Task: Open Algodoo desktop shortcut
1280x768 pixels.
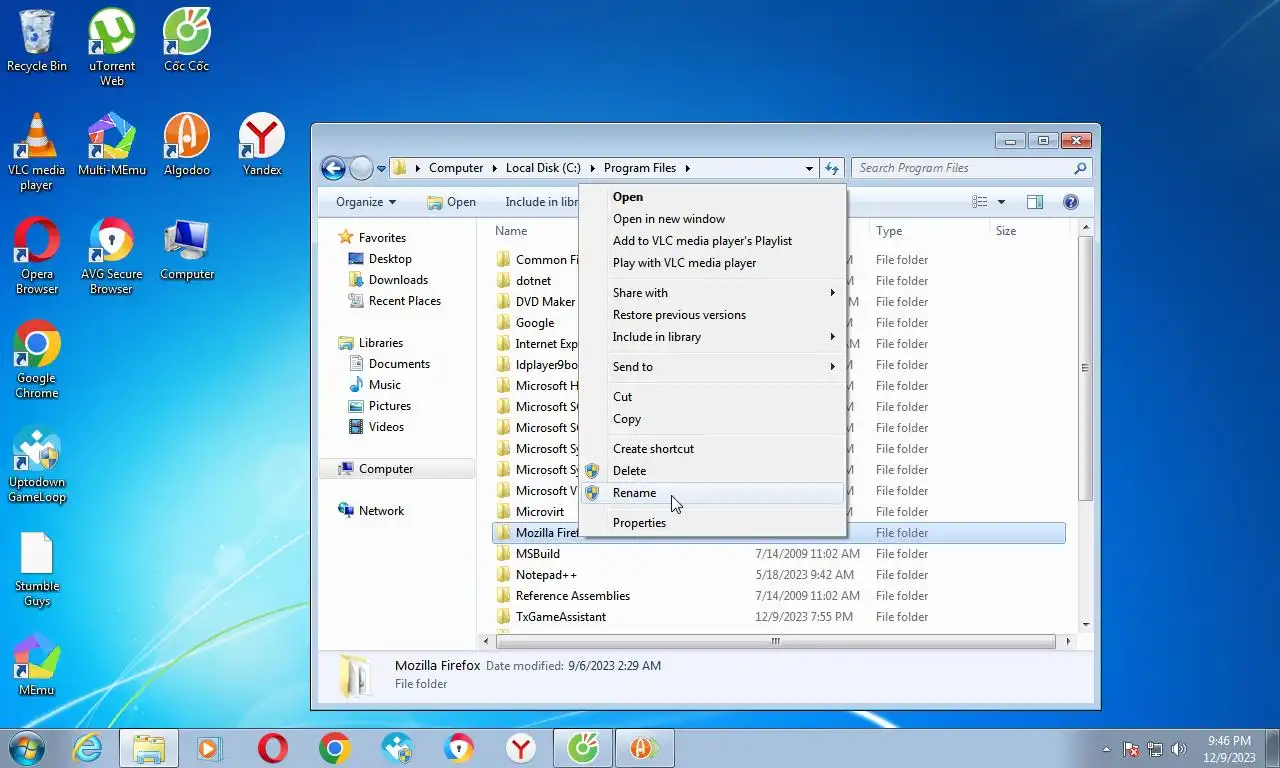Action: [x=187, y=145]
